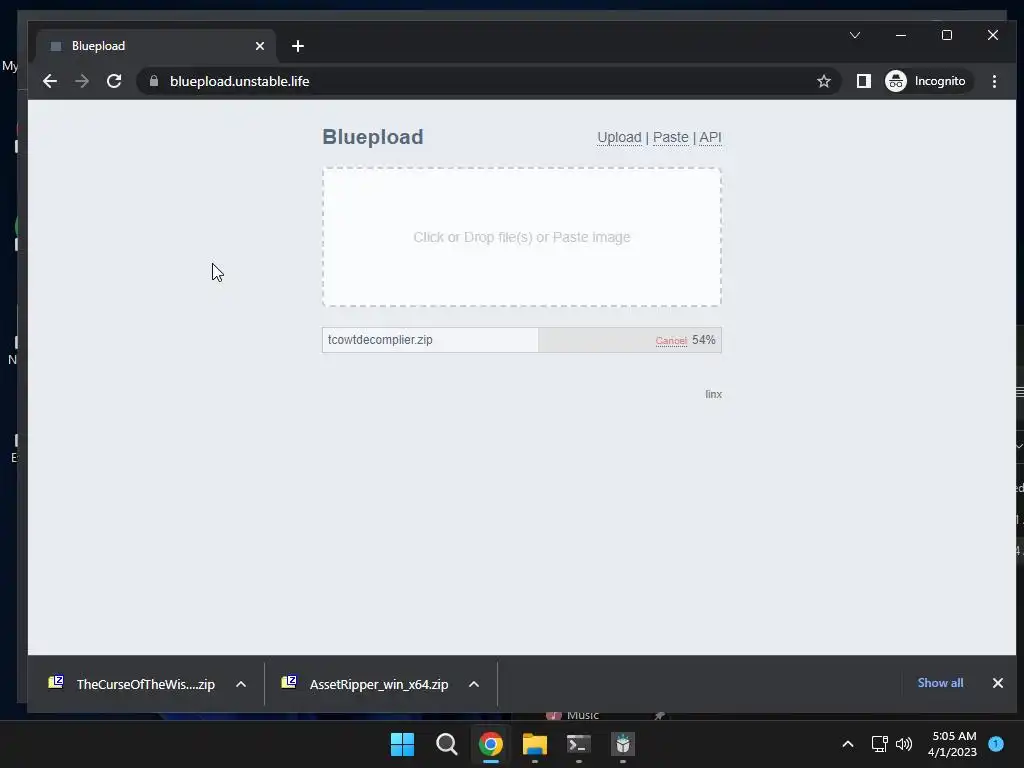Viewport: 1024px width, 768px height.
Task: Open the API documentation link
Action: [x=711, y=137]
